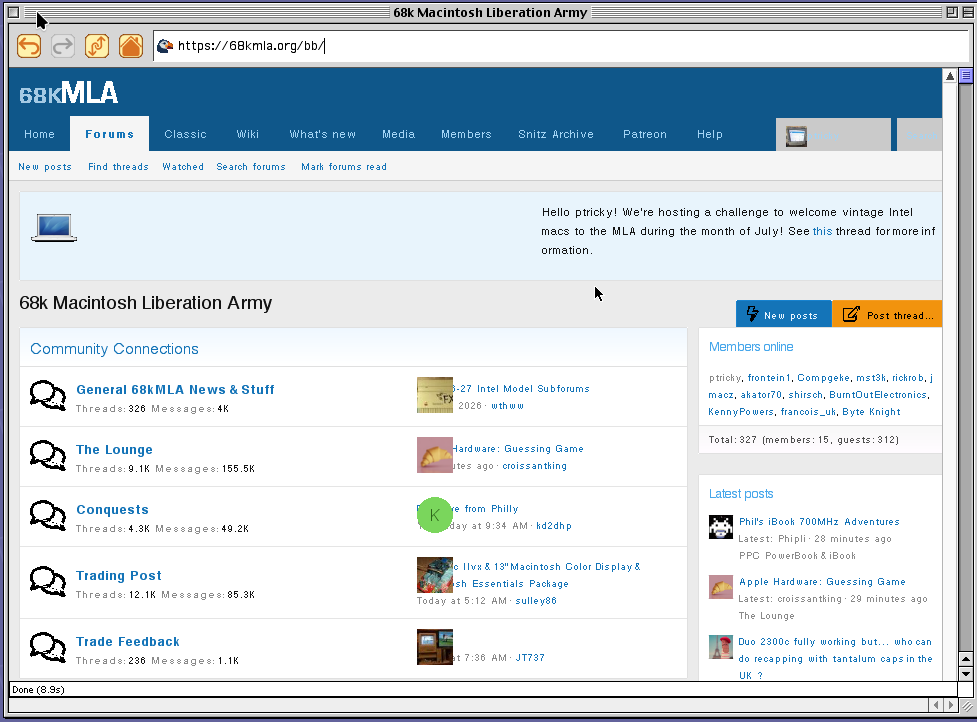Open the browser home page icon
Image resolution: width=977 pixels, height=722 pixels.
131,46
